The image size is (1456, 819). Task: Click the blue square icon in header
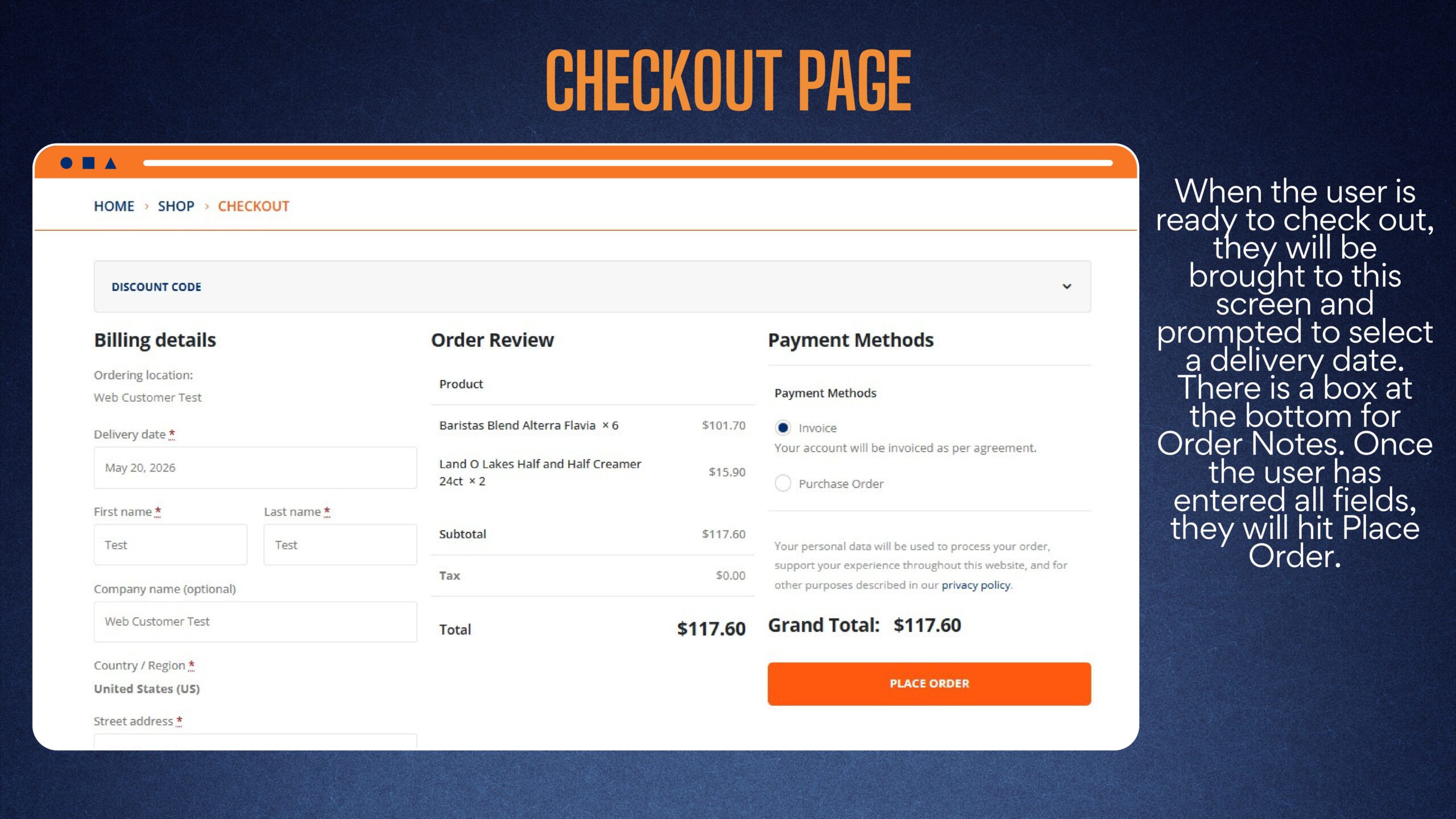click(89, 163)
